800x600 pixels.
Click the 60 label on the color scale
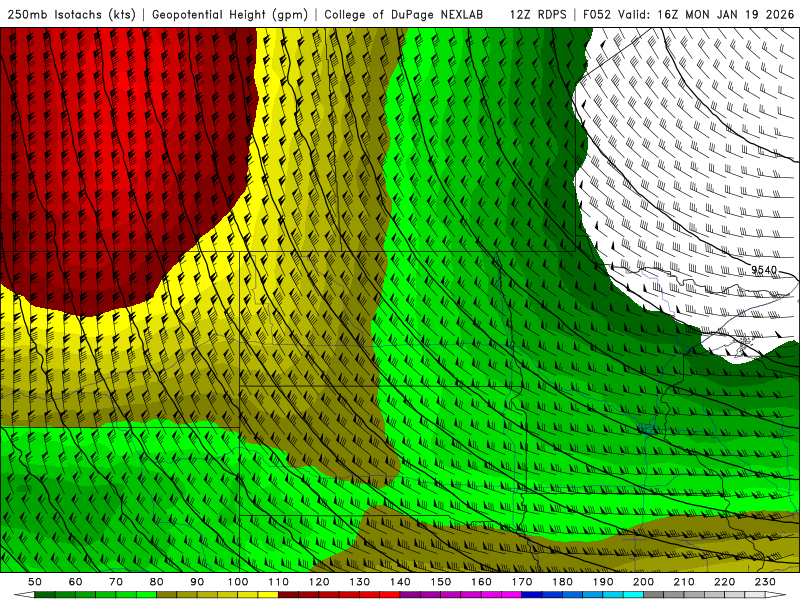tap(75, 582)
